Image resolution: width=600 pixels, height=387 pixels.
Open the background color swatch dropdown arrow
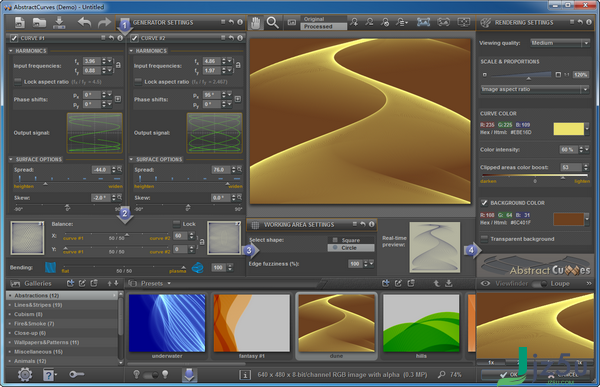tap(587, 219)
